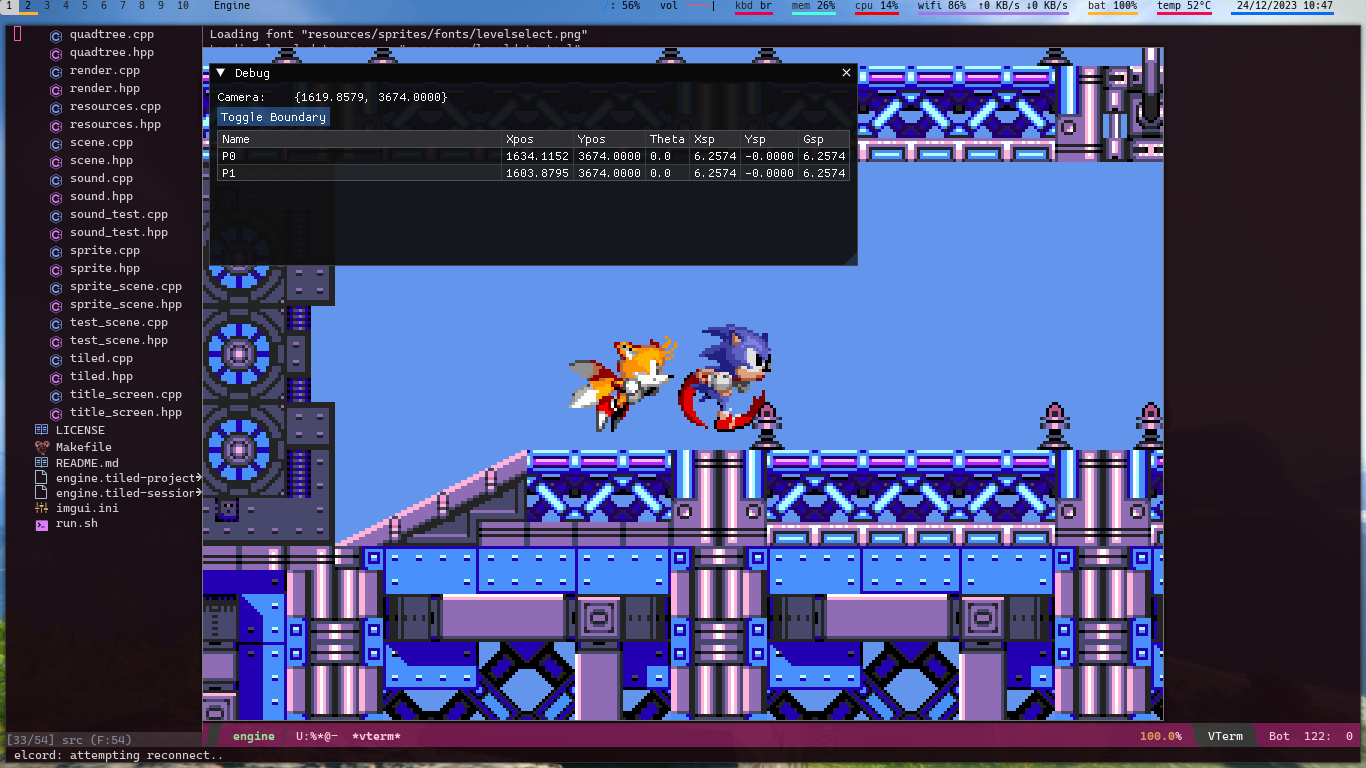Image resolution: width=1366 pixels, height=768 pixels.
Task: Select the P0 row name cell
Action: [x=360, y=156]
